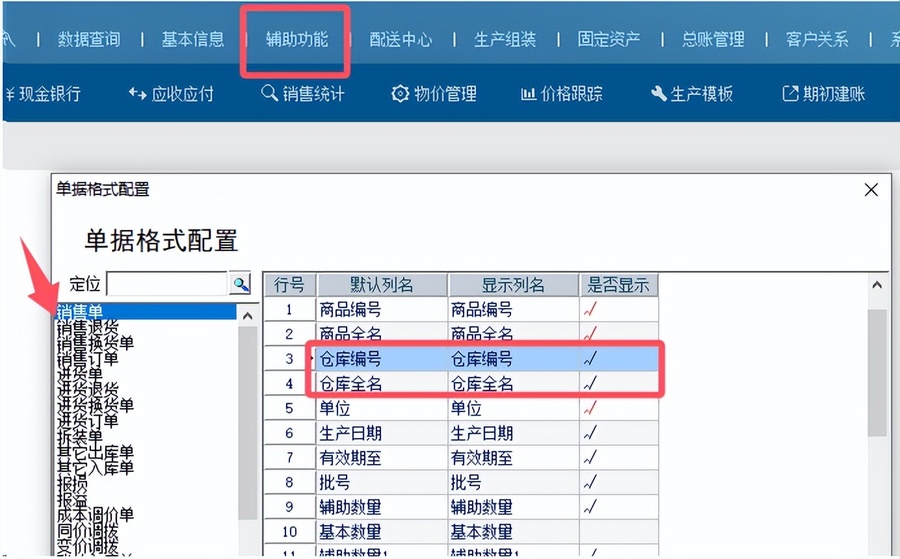The width and height of the screenshot is (900, 559).
Task: Select 报损 in the document list
Action: coord(72,483)
